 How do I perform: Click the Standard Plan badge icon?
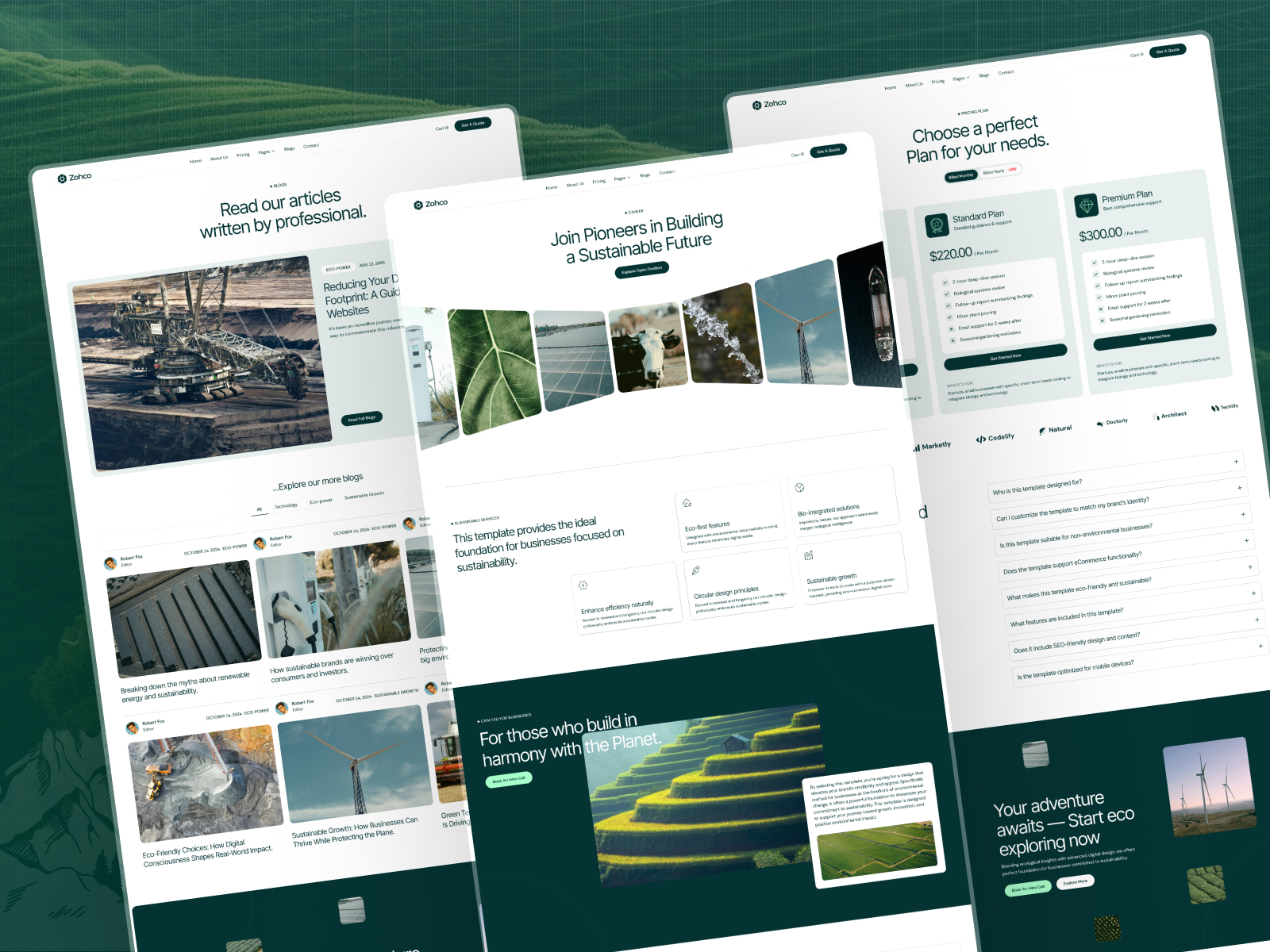pos(937,225)
